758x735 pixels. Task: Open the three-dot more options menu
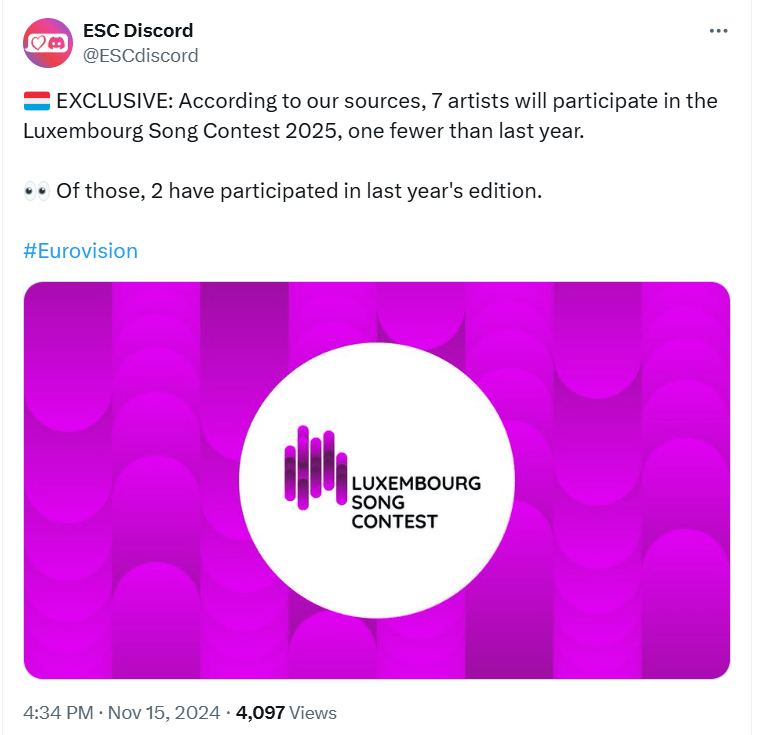pyautogui.click(x=718, y=31)
